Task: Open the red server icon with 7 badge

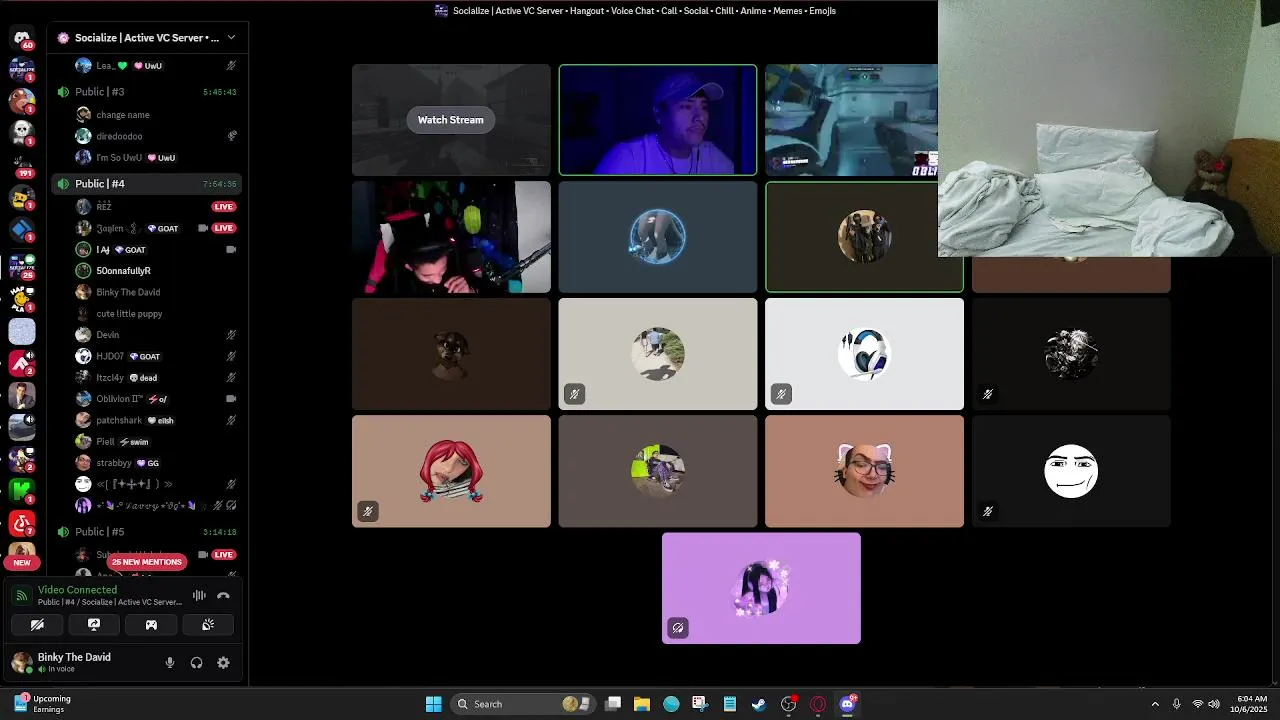Action: tap(22, 523)
